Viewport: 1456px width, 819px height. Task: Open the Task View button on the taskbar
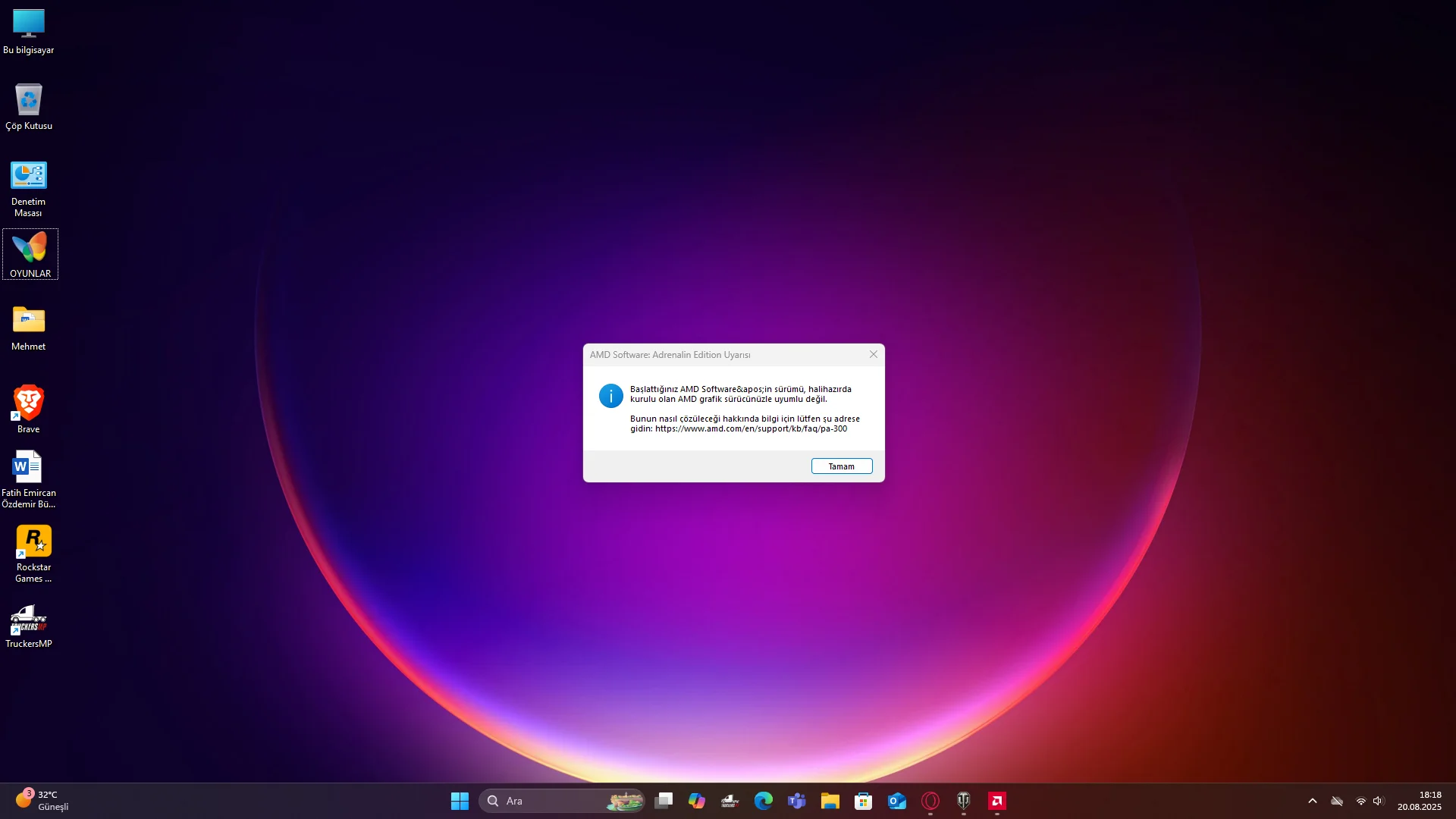point(664,801)
